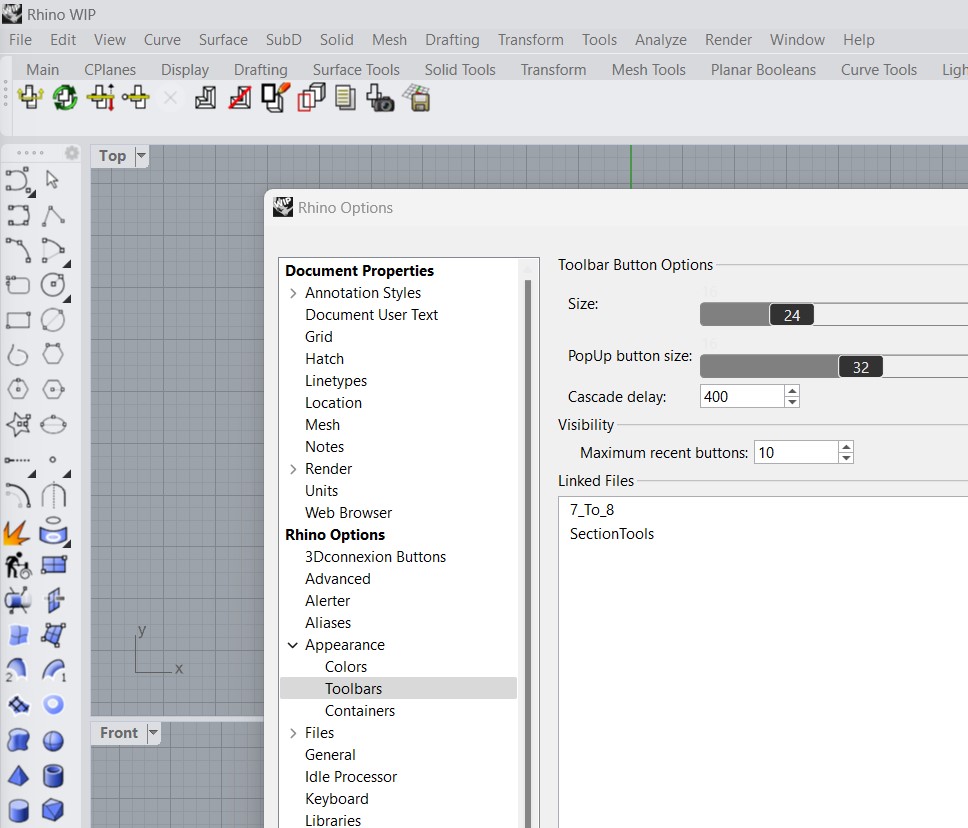Click the grid with floppy disk save icon
Image resolution: width=968 pixels, height=828 pixels.
coord(417,98)
